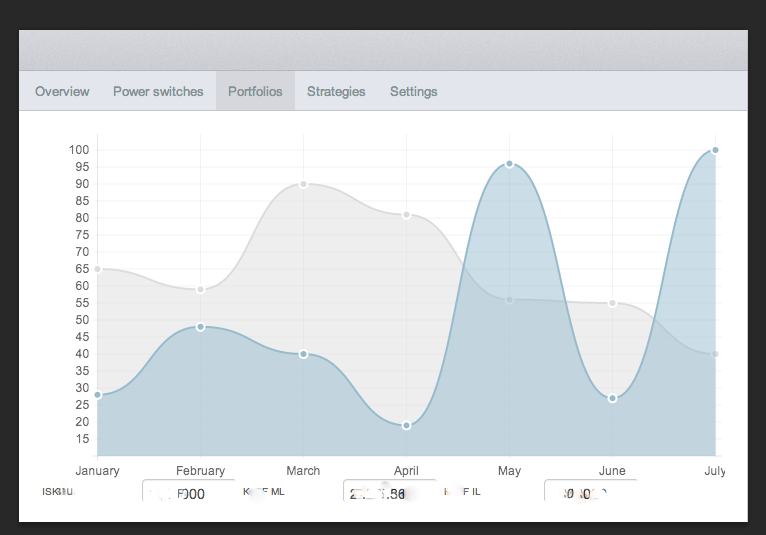The image size is (766, 535).
Task: Open the Strategies tab
Action: 336,91
